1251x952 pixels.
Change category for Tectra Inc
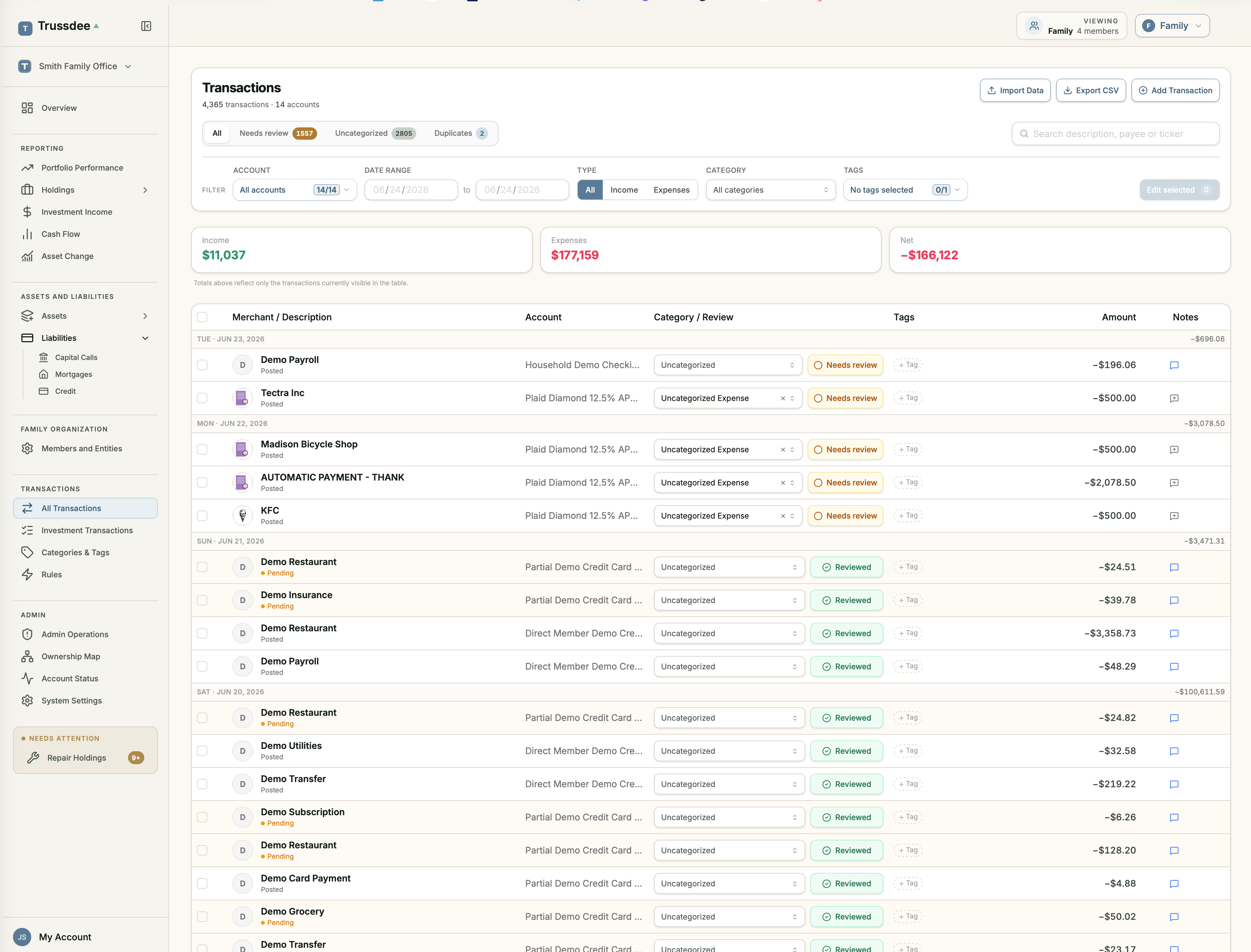pyautogui.click(x=728, y=398)
